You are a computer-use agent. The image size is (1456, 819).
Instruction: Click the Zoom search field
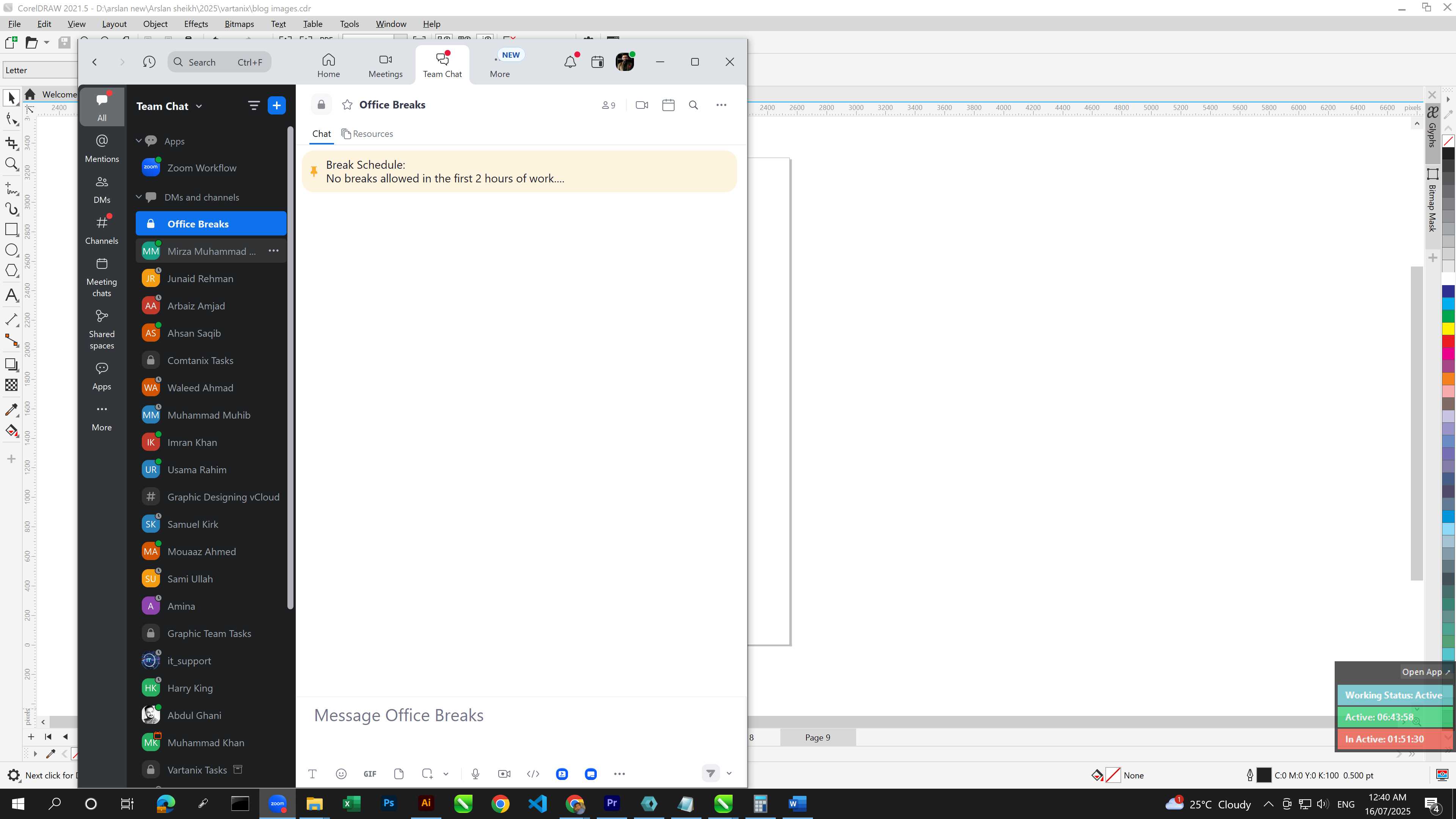pyautogui.click(x=219, y=62)
